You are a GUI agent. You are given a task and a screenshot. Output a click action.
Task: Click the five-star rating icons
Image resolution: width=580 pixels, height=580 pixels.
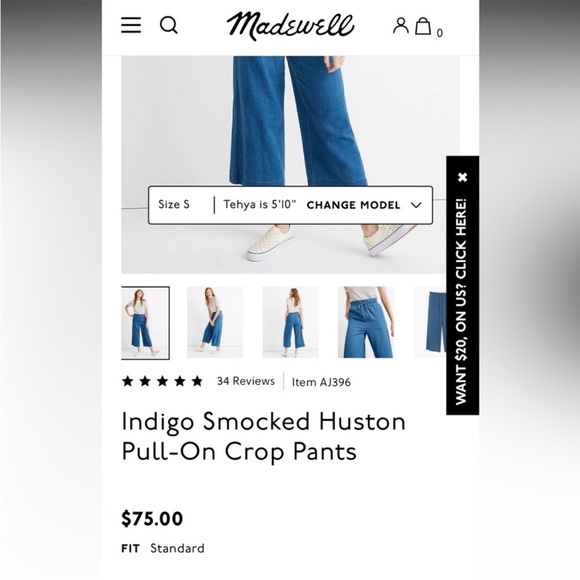pos(162,381)
